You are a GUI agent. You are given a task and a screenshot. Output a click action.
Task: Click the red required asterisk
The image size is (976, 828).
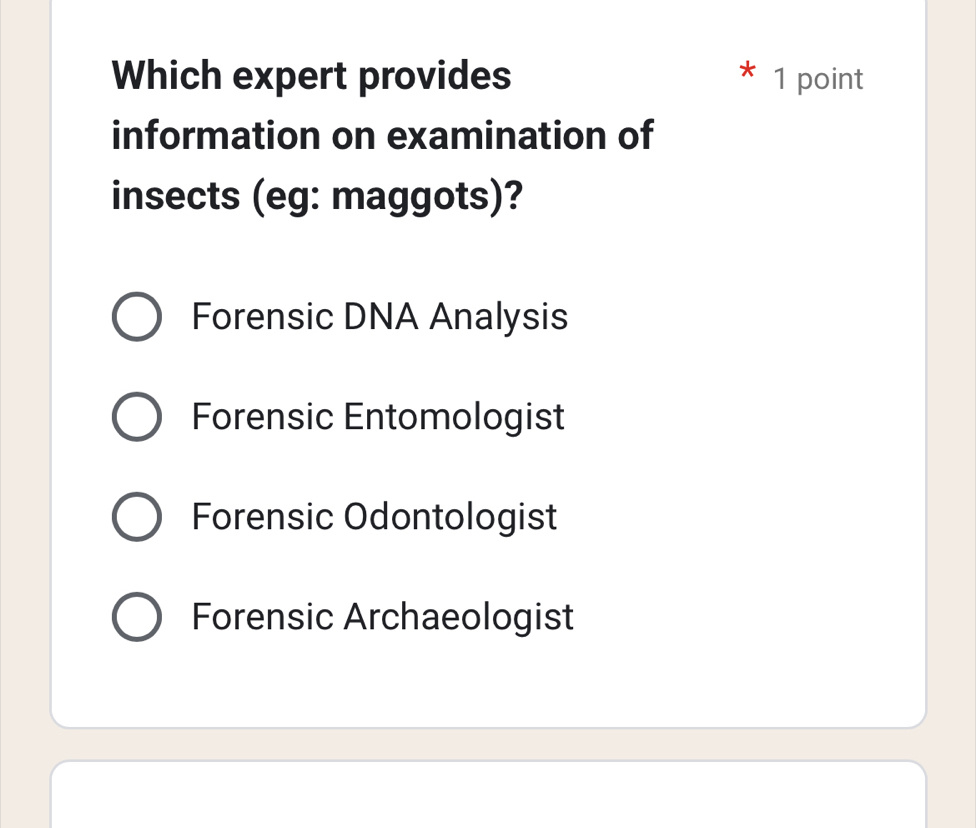tap(746, 73)
